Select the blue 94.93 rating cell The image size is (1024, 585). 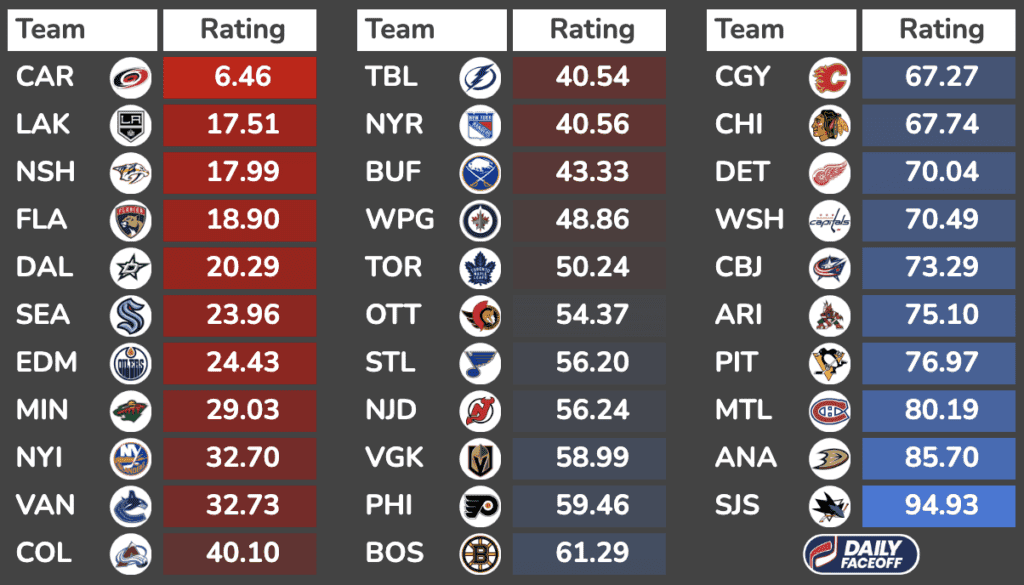pyautogui.click(x=939, y=505)
